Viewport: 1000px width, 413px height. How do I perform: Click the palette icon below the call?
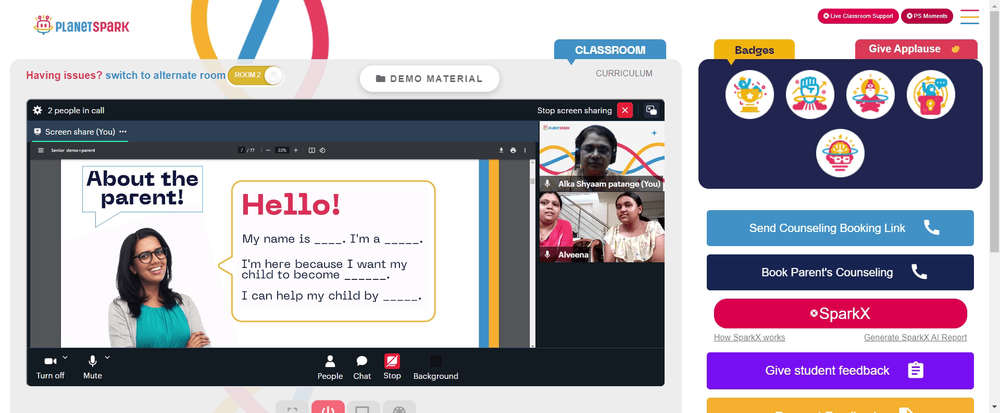click(x=399, y=408)
